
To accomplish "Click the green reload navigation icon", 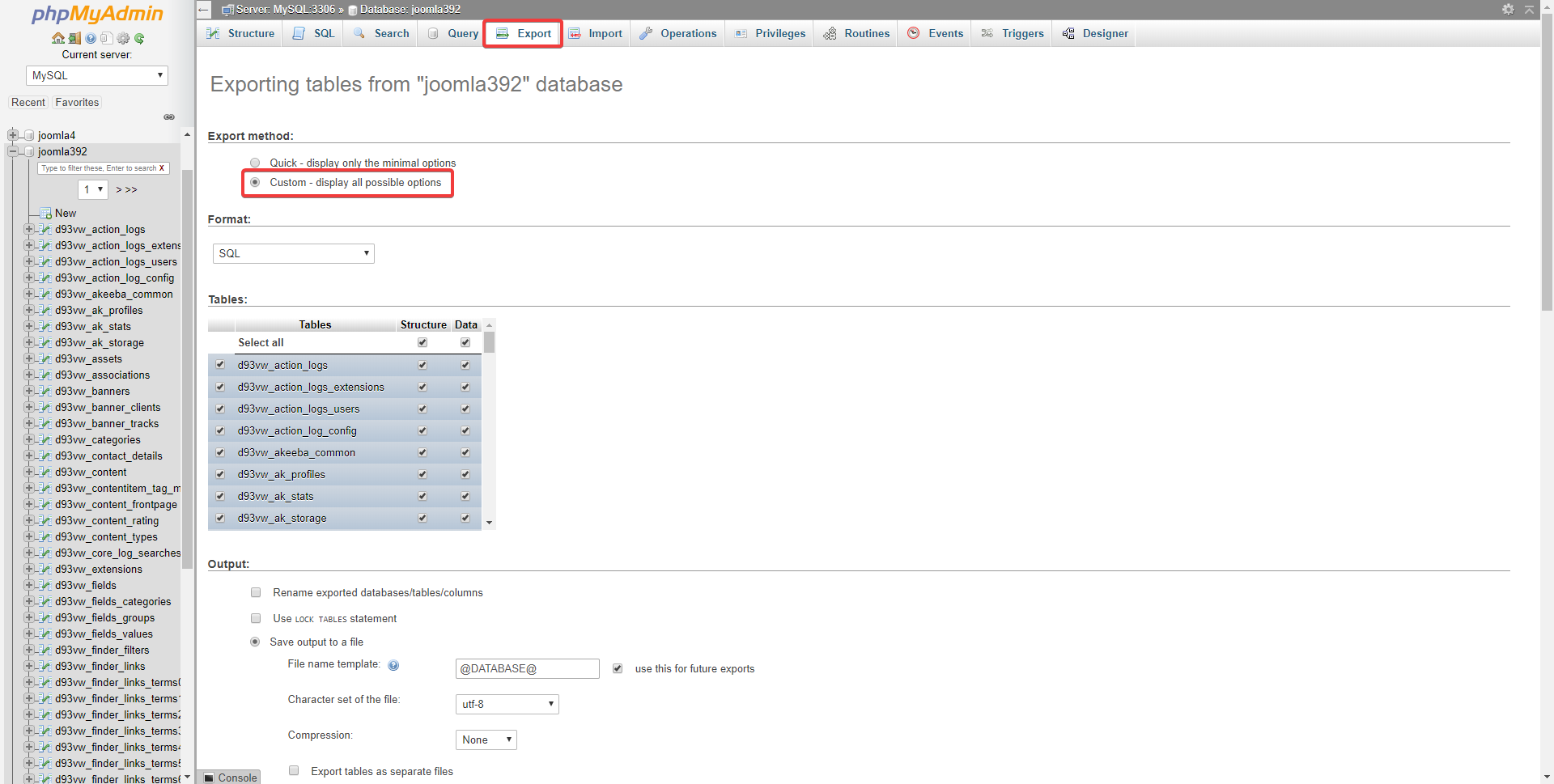I will [x=139, y=38].
